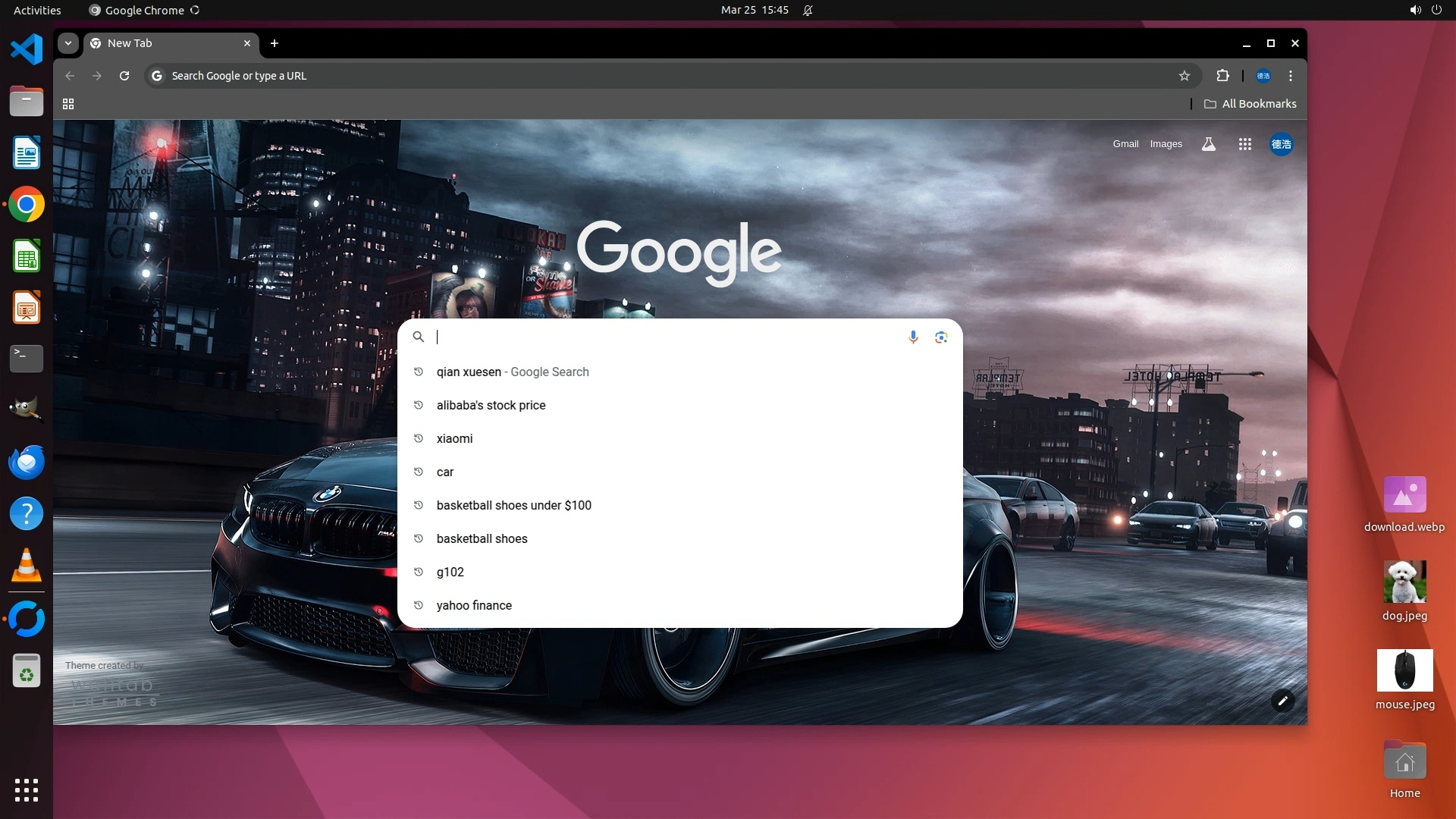Open the Gmail link
Image resolution: width=1456 pixels, height=819 pixels.
click(1125, 144)
